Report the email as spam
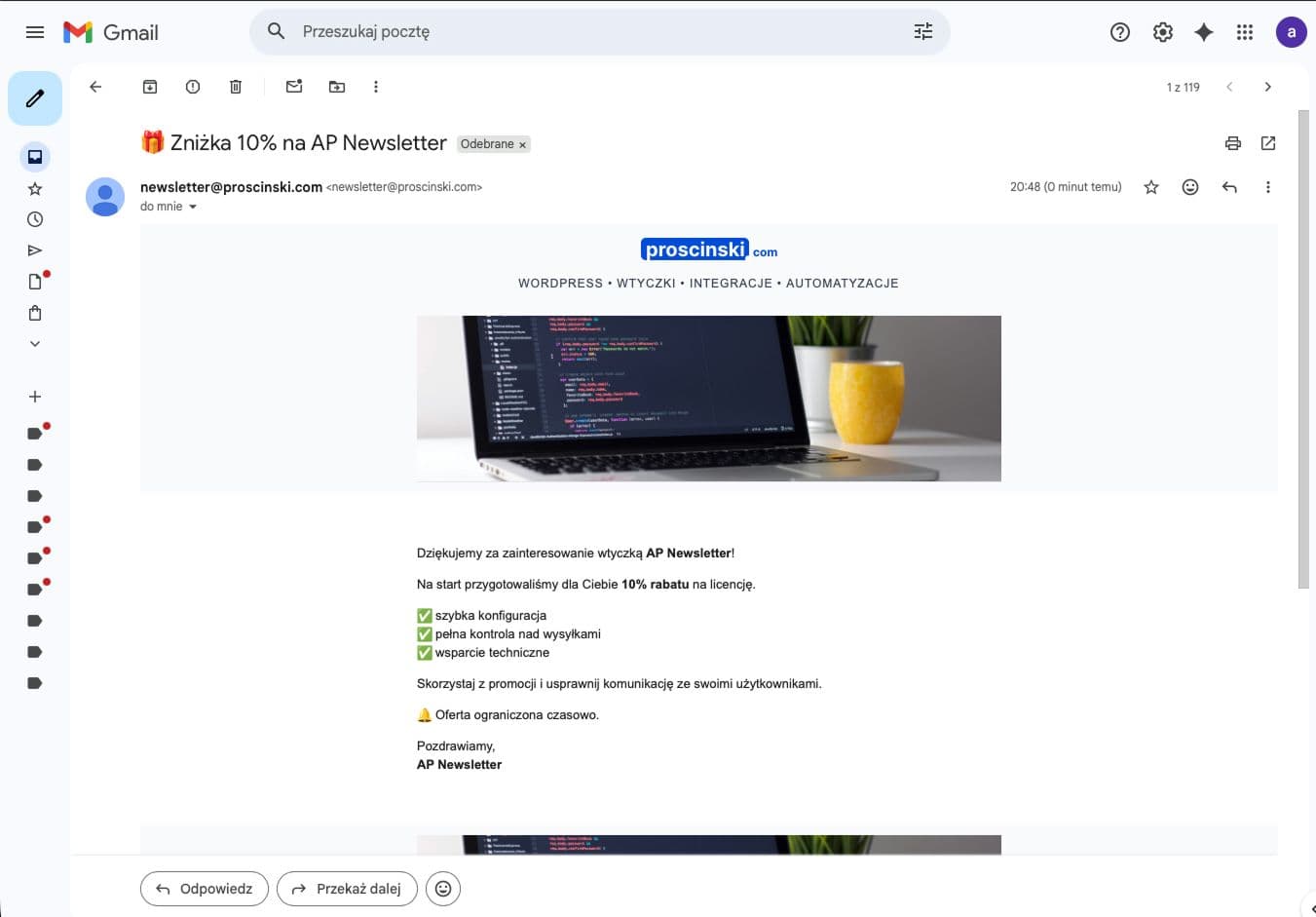1316x917 pixels. 192,87
